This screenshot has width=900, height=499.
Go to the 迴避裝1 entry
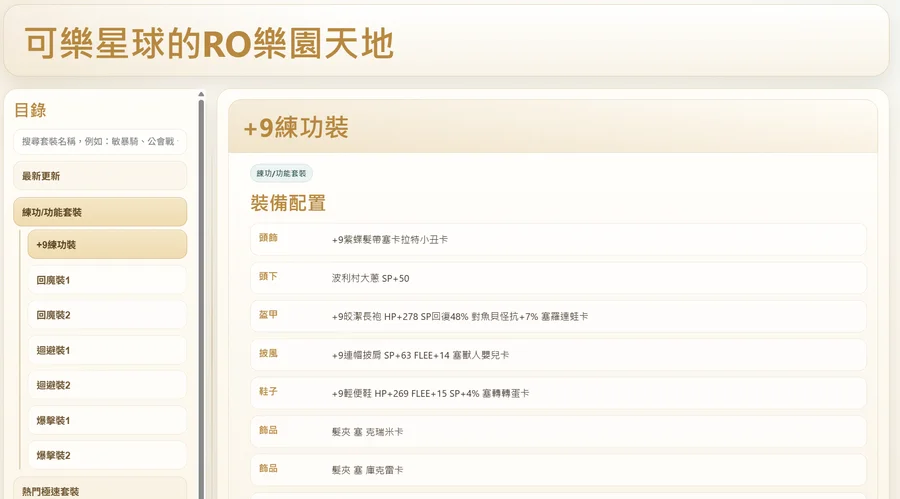point(107,350)
